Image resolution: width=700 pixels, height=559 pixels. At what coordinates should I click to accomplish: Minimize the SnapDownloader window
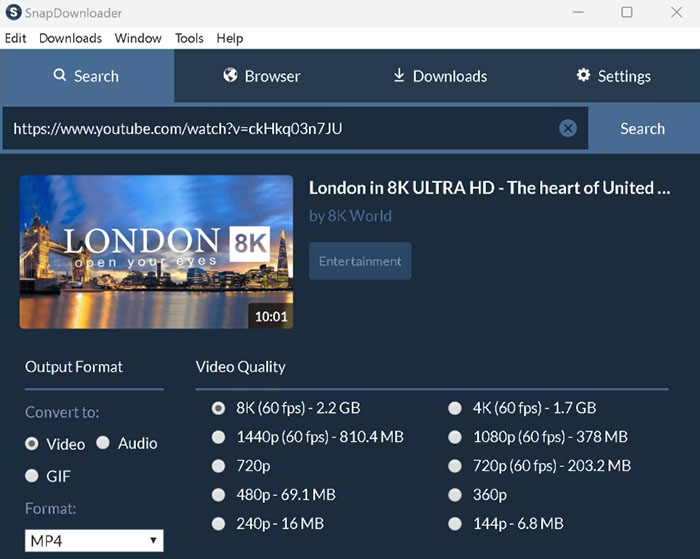click(x=579, y=12)
